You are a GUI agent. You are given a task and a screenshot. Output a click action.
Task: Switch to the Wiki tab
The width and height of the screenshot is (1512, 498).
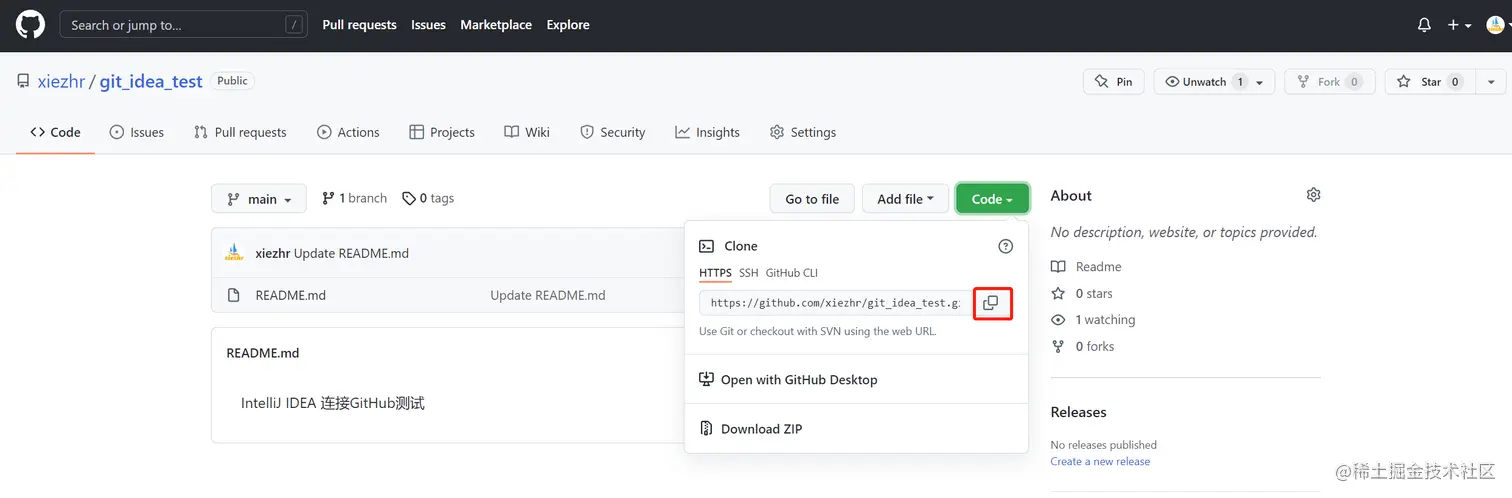point(527,132)
